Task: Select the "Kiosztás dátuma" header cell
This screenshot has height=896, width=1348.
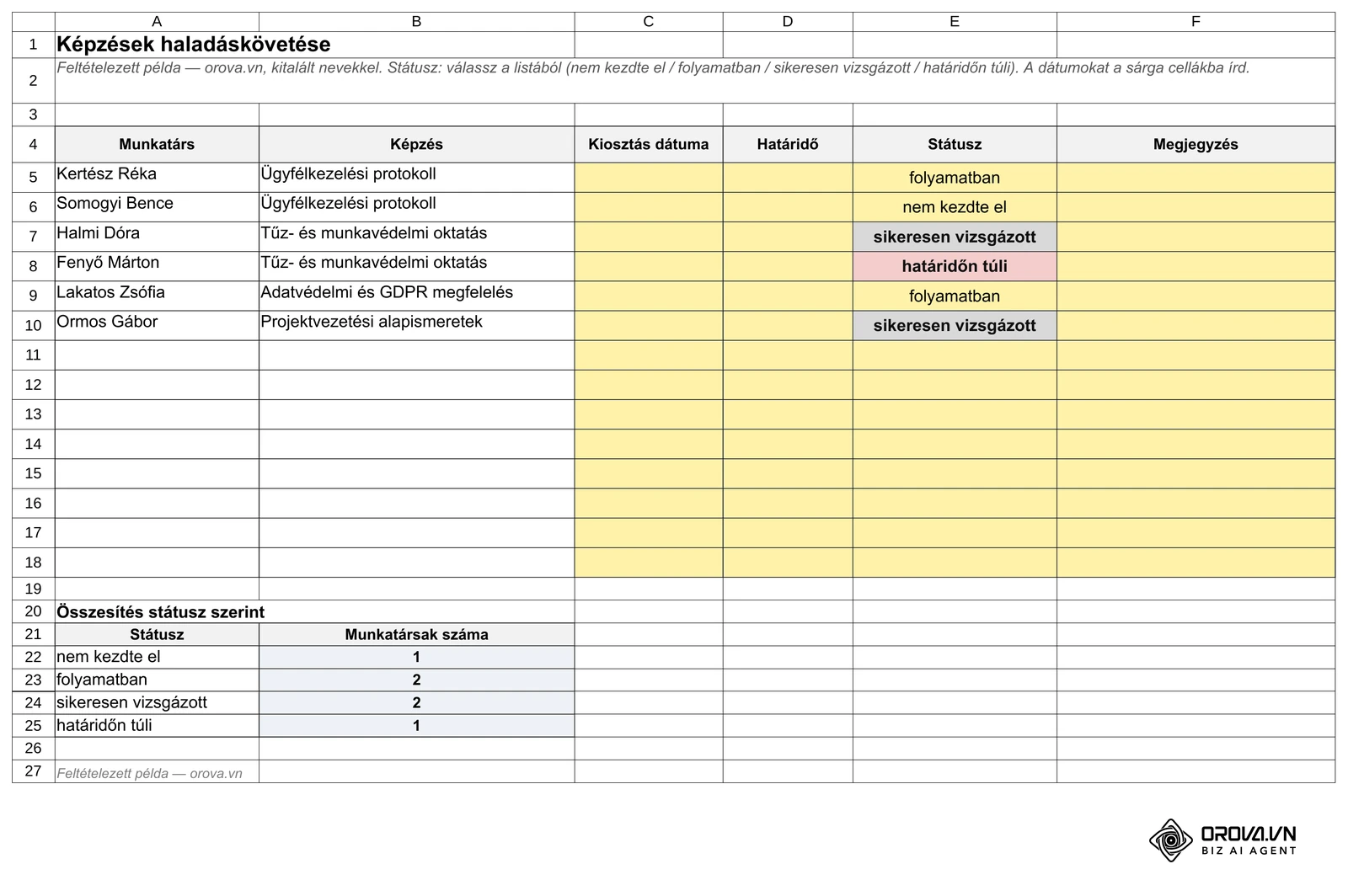Action: [x=649, y=144]
